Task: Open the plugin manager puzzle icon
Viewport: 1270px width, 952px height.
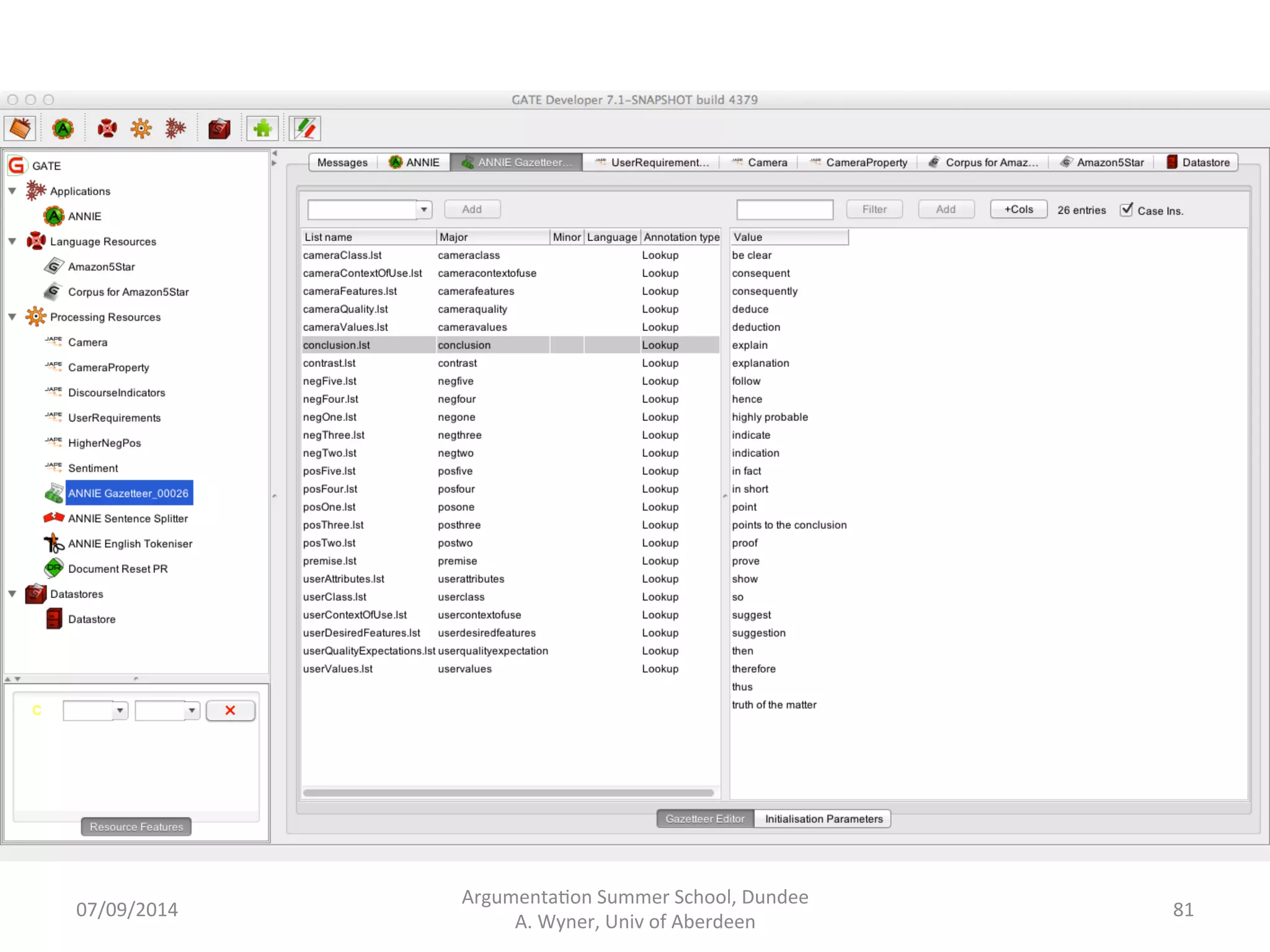Action: [x=262, y=128]
